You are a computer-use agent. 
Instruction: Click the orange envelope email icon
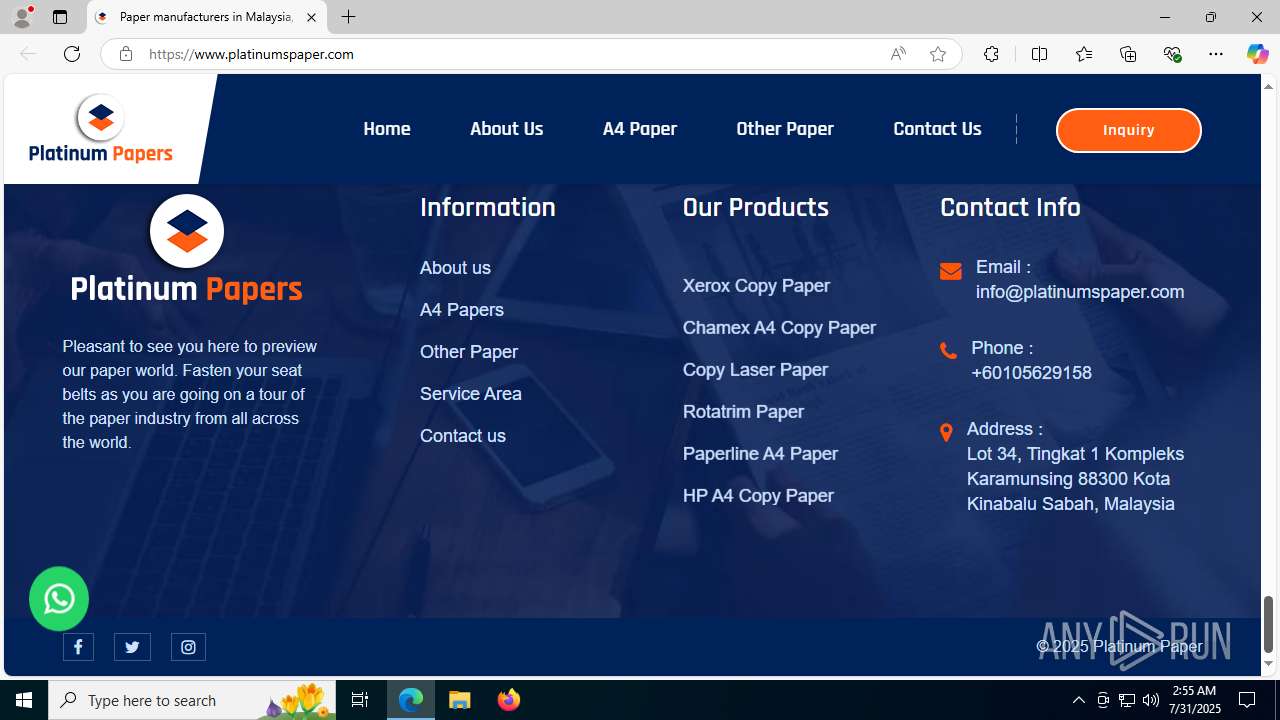(951, 271)
